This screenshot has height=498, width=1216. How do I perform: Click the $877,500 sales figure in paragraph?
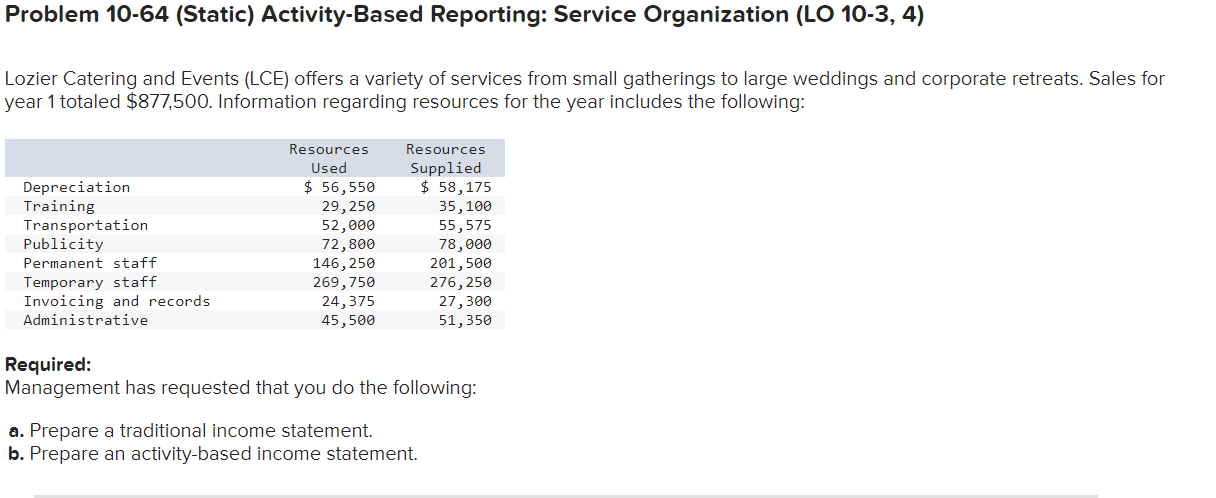[169, 103]
